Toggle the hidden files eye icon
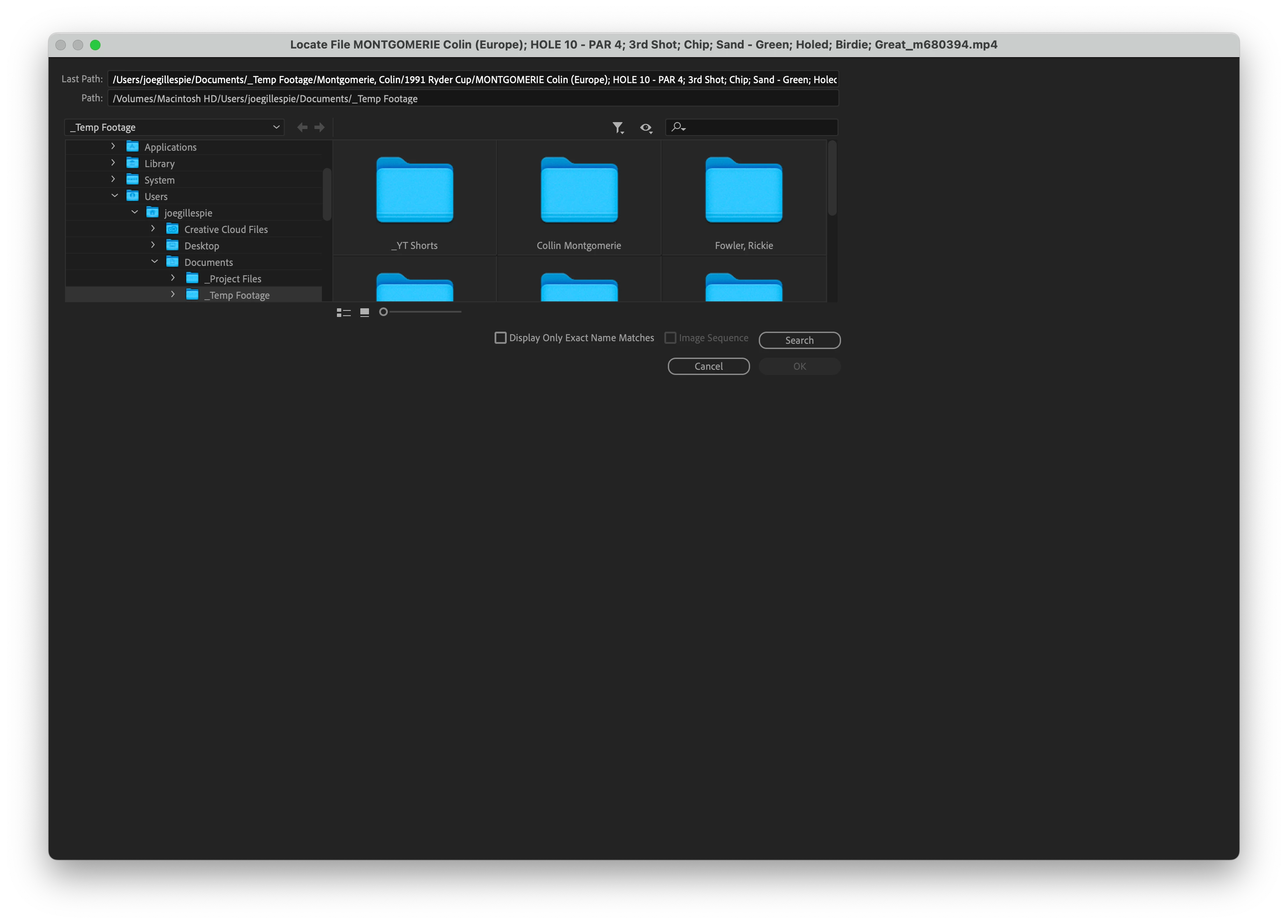This screenshot has width=1288, height=924. coord(646,127)
